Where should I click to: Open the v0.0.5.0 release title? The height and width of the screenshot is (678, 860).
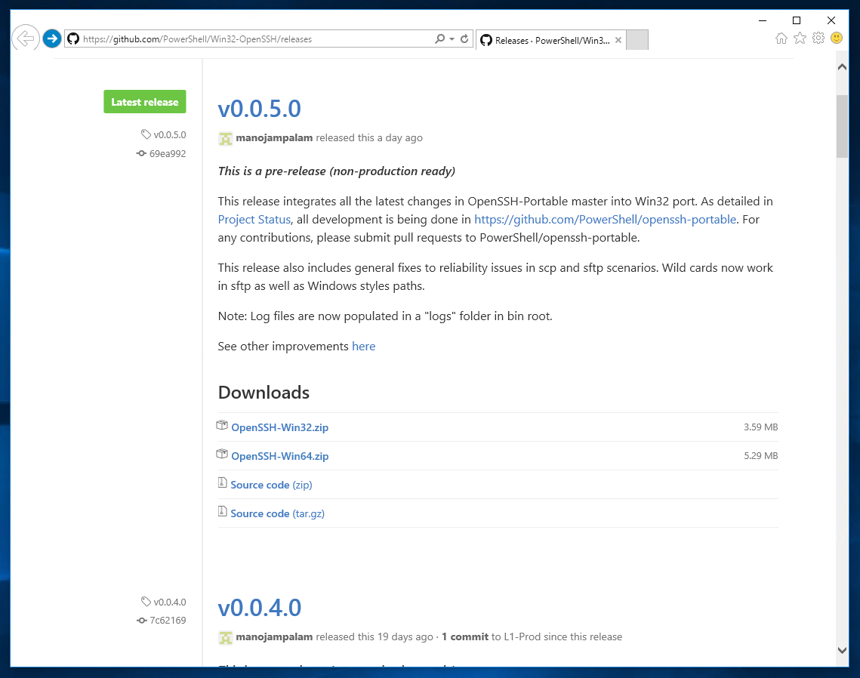click(x=259, y=109)
